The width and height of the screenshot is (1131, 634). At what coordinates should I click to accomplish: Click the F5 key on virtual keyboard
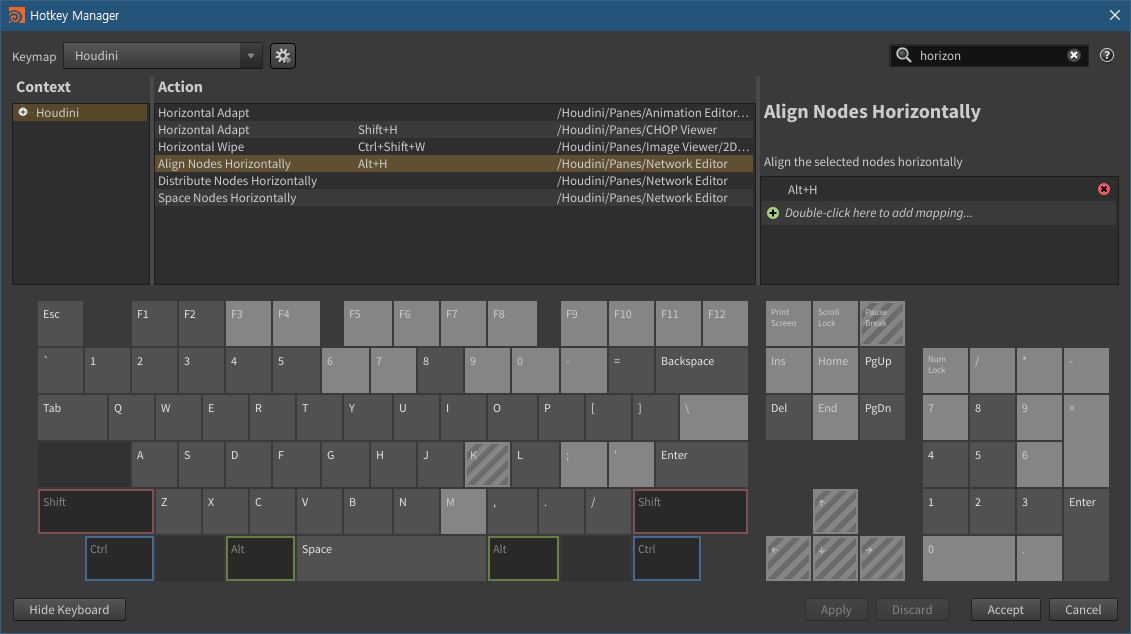(x=368, y=323)
